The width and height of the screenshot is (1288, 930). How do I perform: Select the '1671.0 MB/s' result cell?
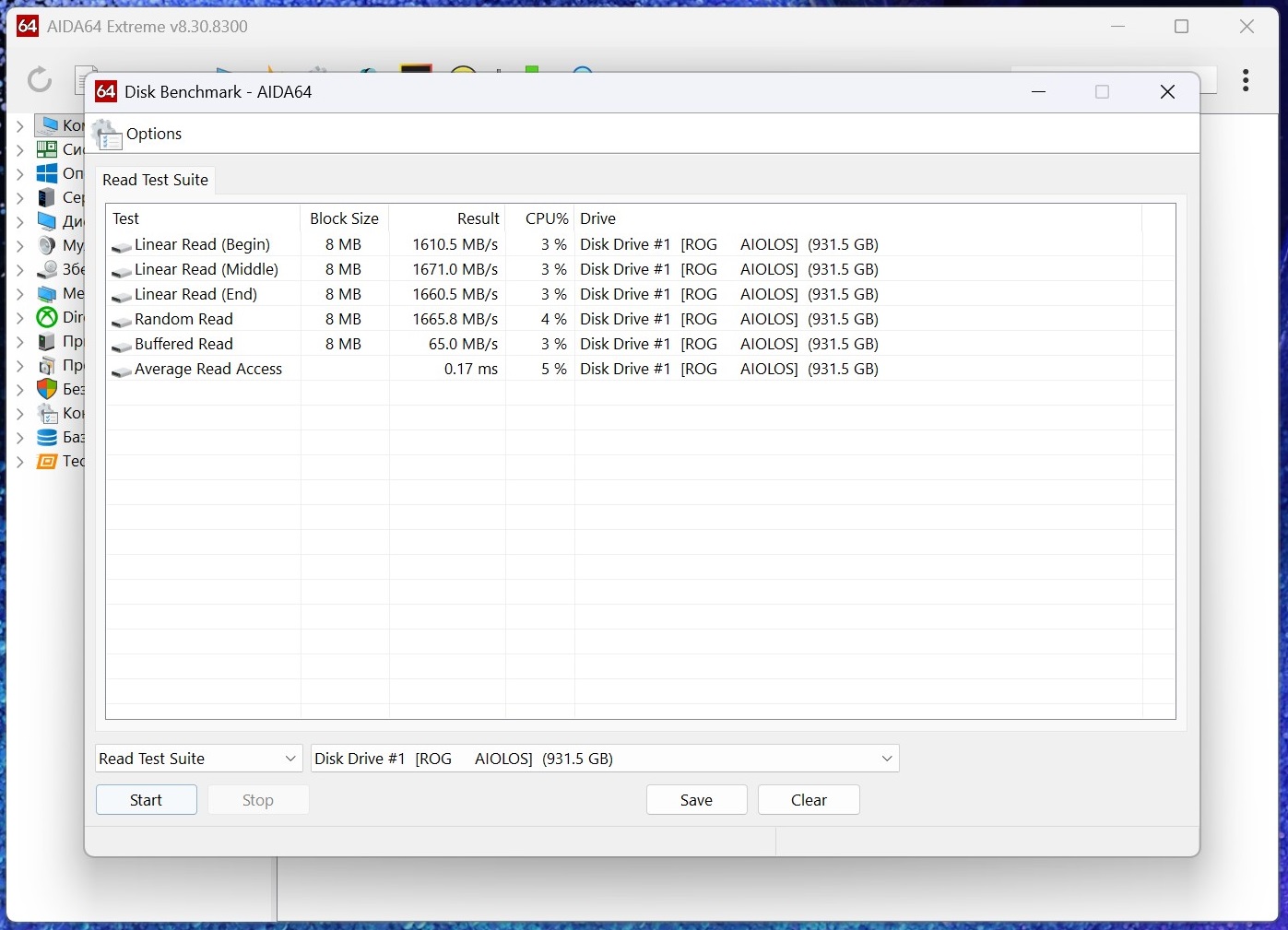point(455,269)
